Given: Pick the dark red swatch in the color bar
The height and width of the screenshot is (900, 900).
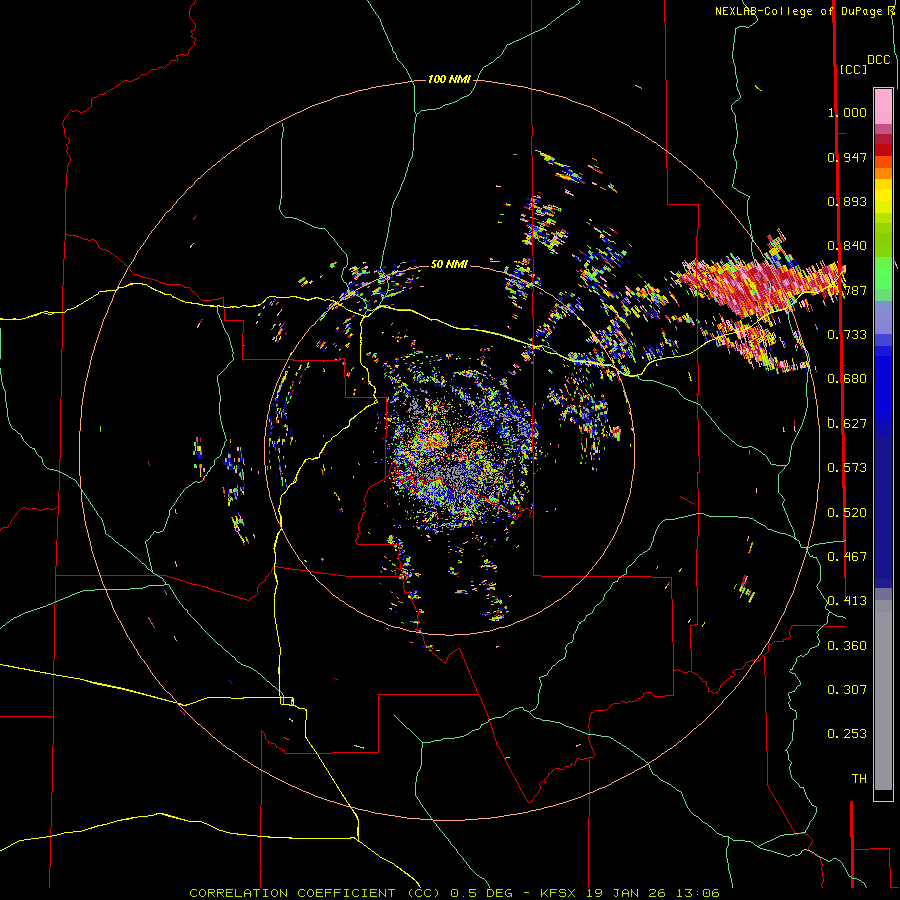Looking at the screenshot, I should point(883,150).
